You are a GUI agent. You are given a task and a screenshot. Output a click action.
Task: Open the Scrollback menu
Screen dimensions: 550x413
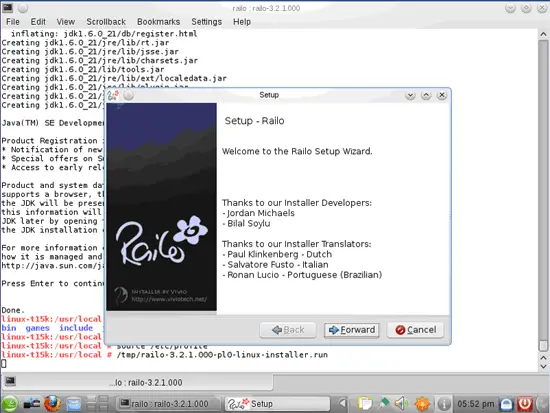[106, 22]
